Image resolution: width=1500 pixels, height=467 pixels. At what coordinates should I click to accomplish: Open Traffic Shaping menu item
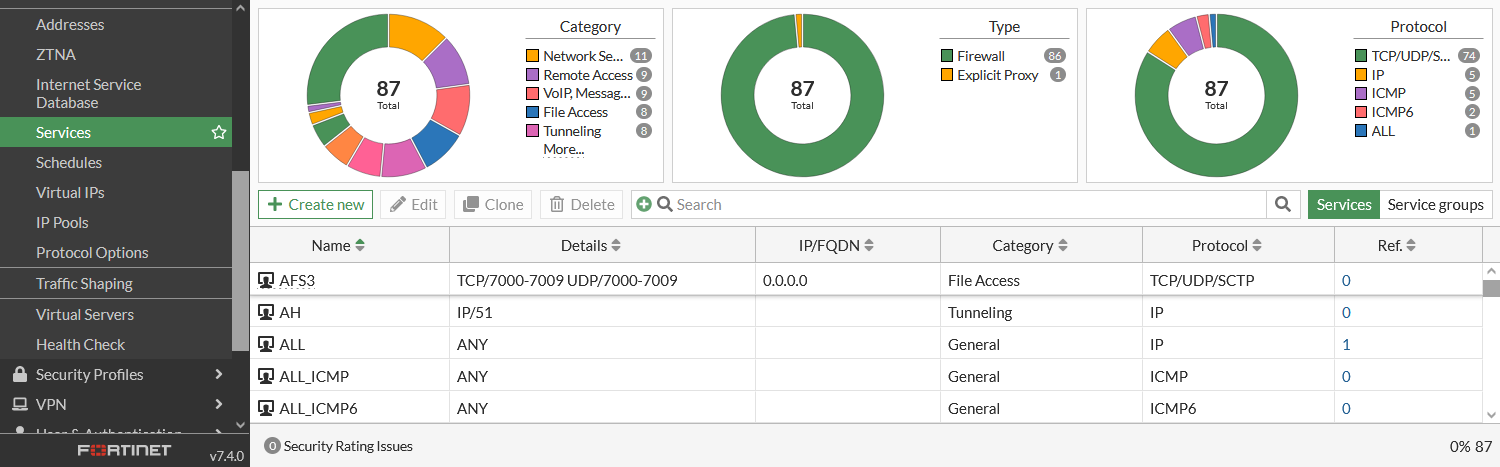(x=84, y=284)
